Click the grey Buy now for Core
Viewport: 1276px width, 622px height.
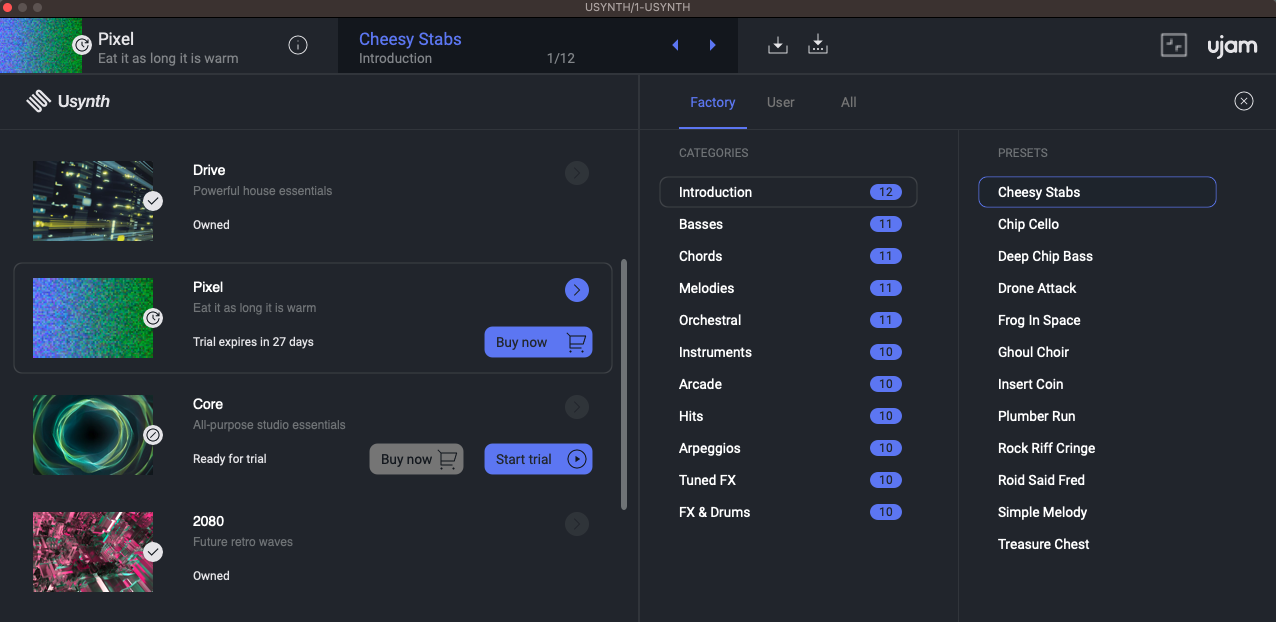(x=417, y=459)
